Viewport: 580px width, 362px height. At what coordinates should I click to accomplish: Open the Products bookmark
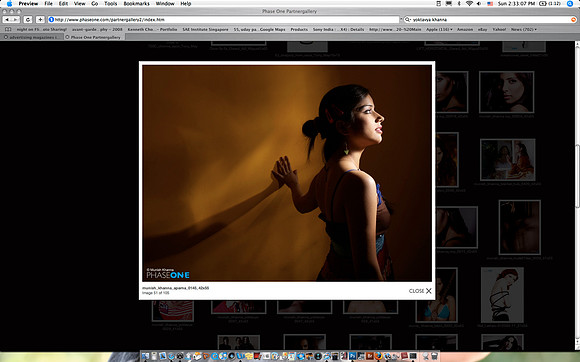pos(299,29)
